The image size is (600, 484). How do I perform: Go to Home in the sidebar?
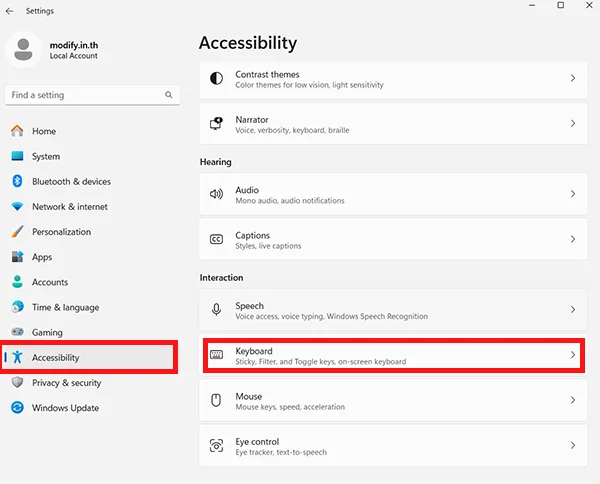point(44,131)
